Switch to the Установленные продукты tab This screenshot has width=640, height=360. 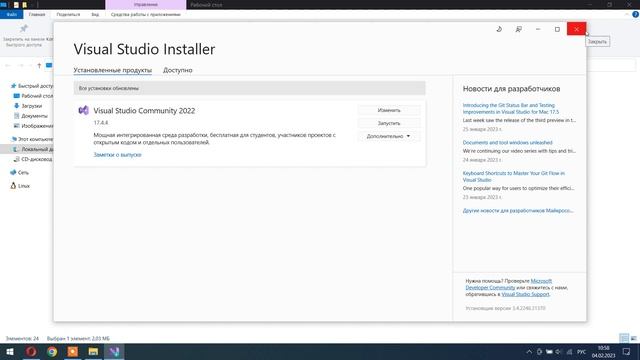point(113,70)
